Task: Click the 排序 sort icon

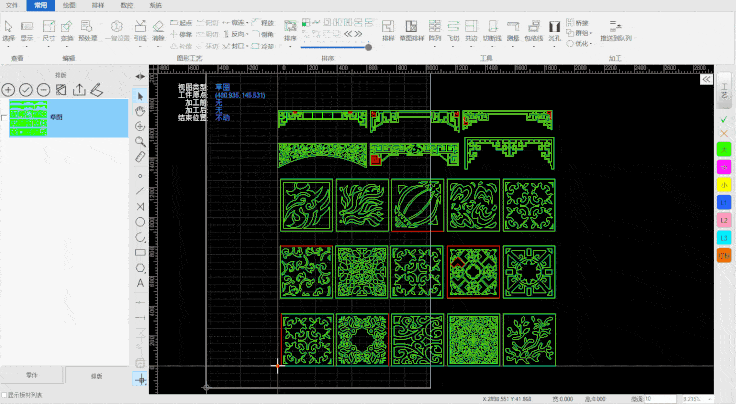Action: [x=290, y=29]
